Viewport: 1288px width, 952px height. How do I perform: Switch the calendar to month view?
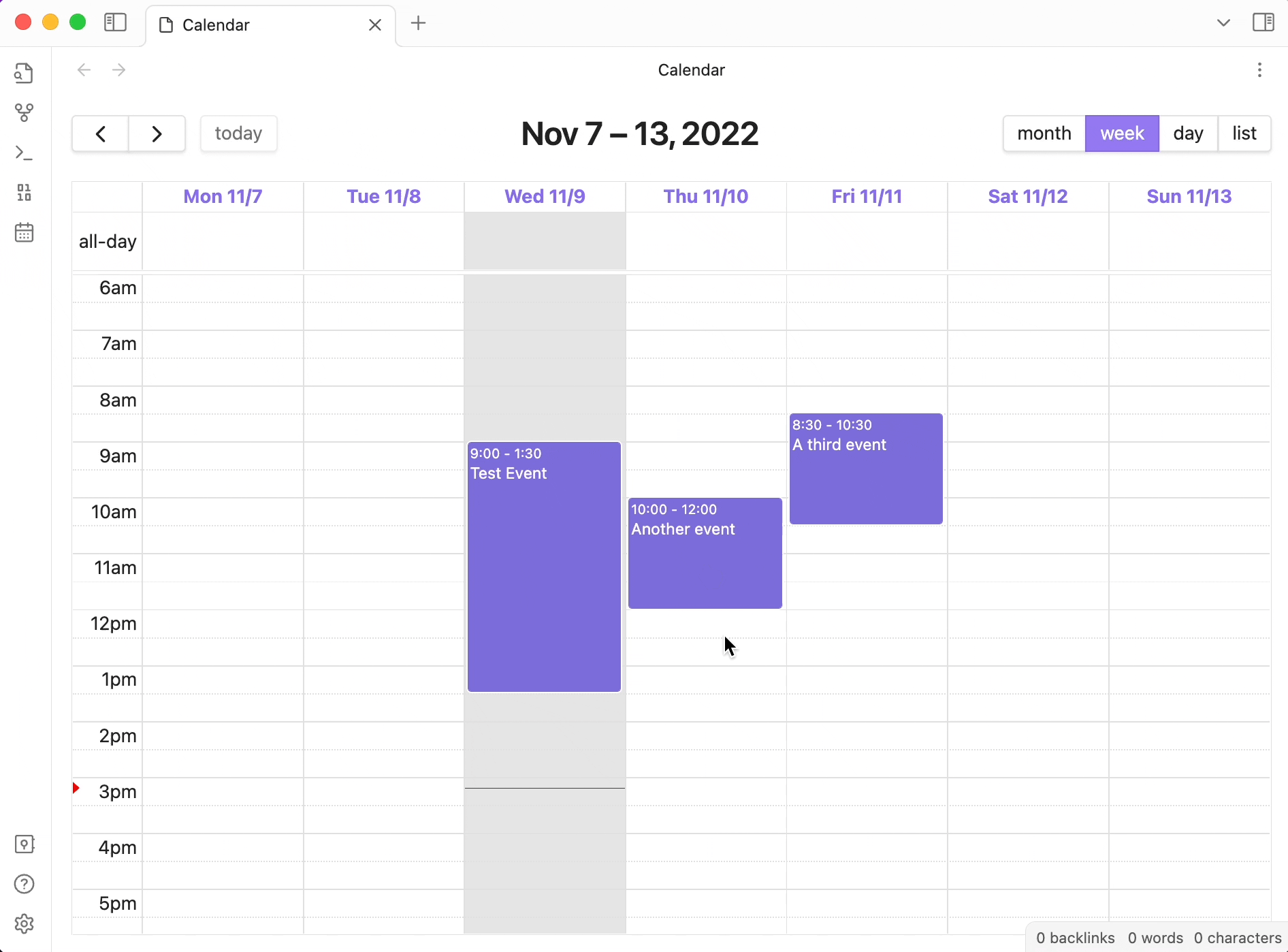coord(1044,133)
